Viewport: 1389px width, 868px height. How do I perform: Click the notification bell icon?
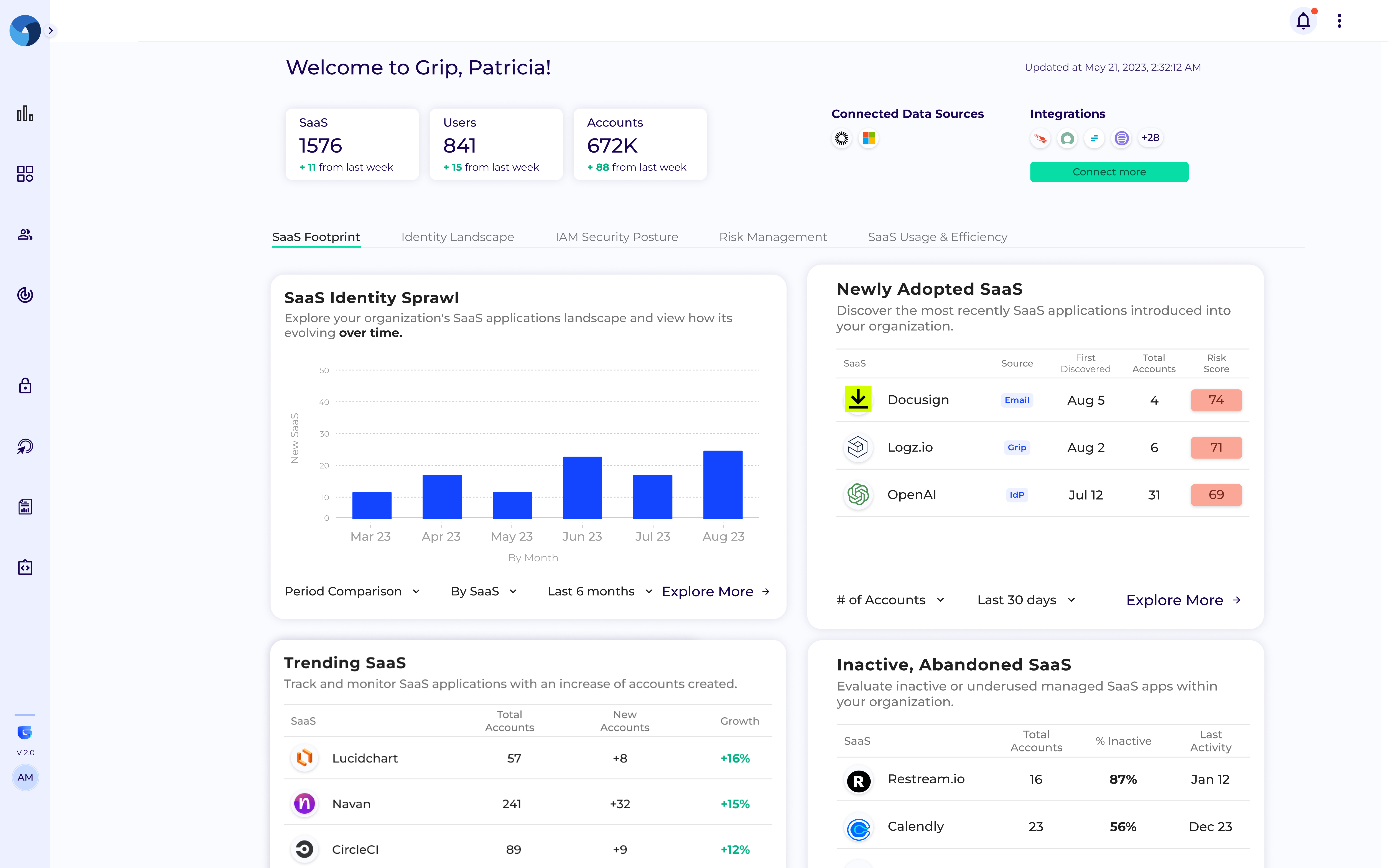pos(1303,20)
